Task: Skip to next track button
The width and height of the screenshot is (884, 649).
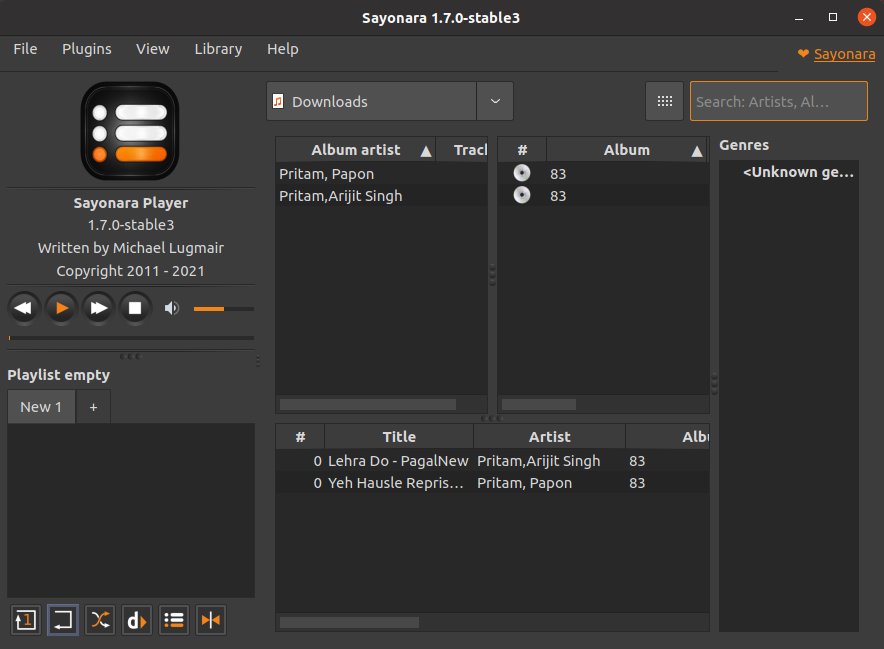Action: (x=98, y=308)
